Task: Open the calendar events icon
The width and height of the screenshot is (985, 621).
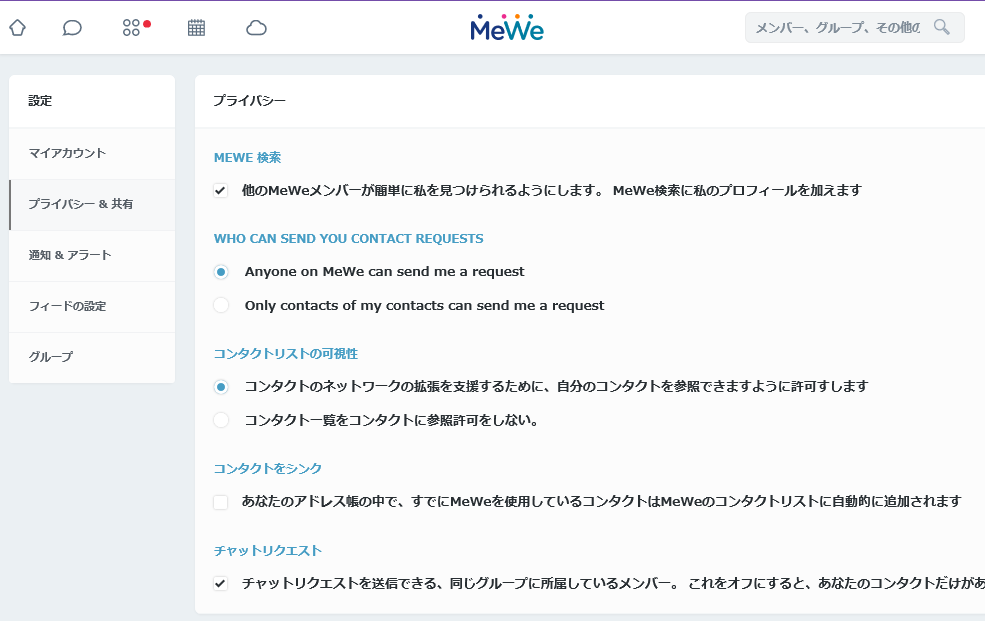Action: coord(197,28)
